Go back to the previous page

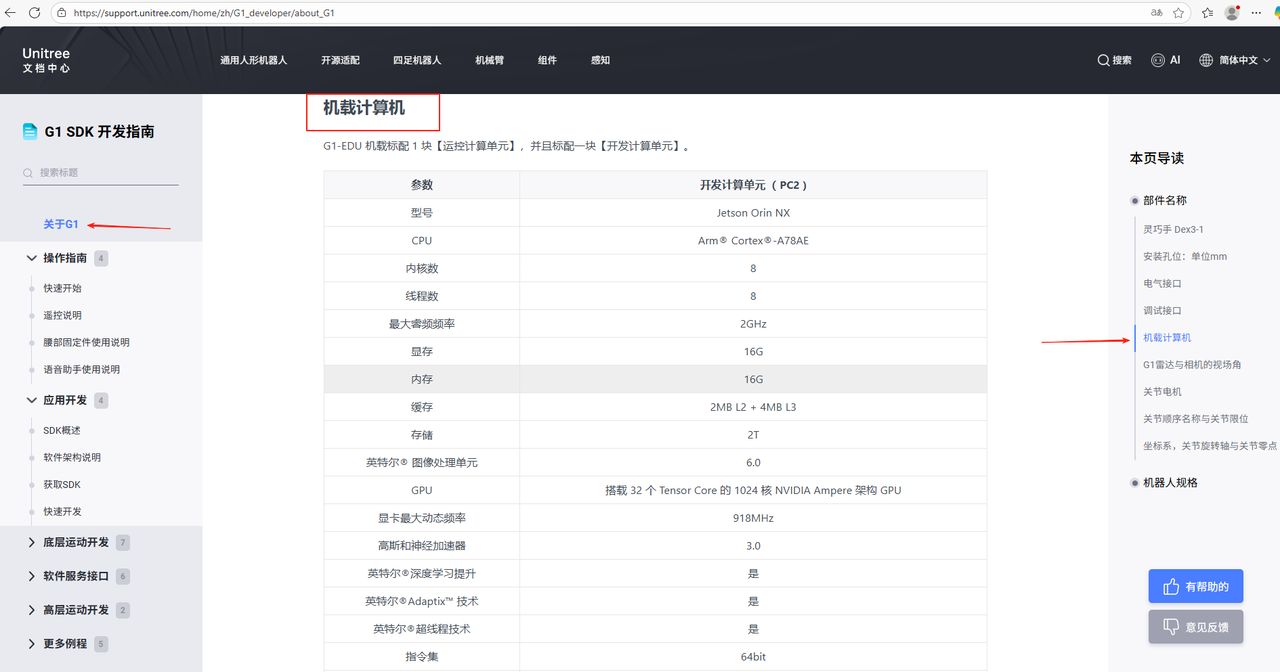(x=11, y=13)
